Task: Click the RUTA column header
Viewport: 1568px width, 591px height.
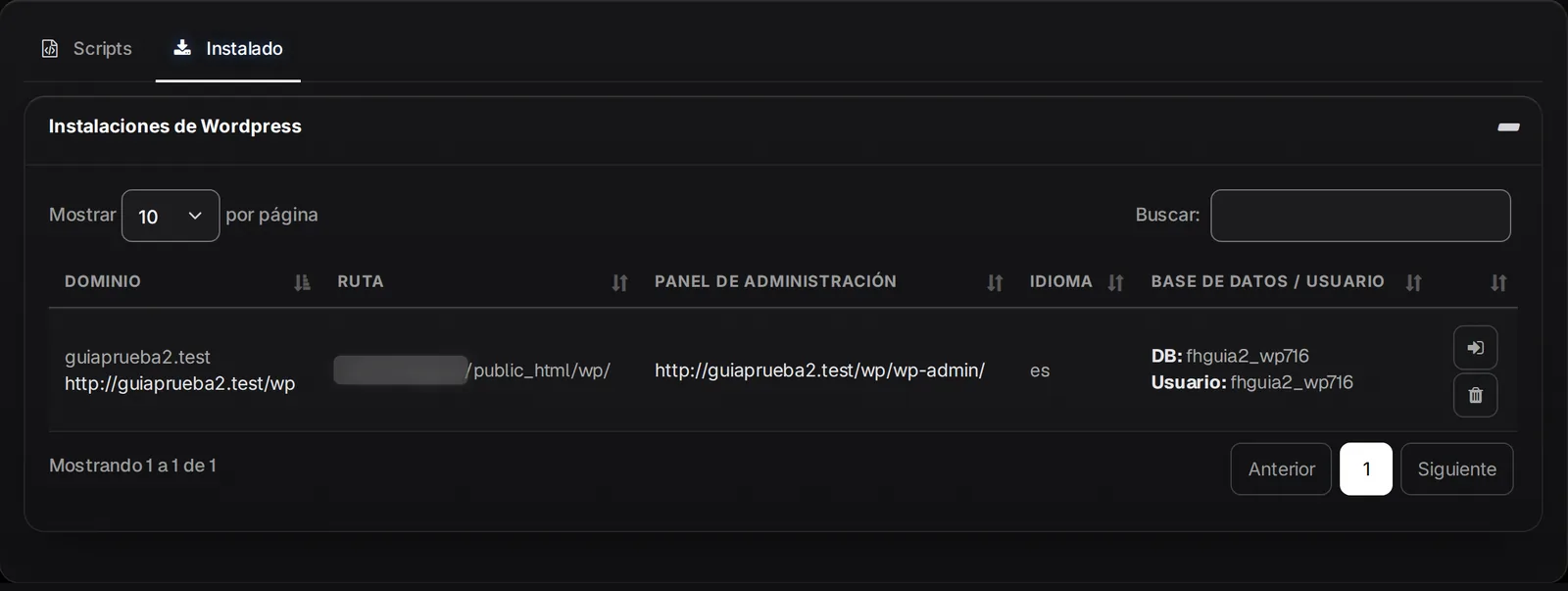Action: pos(361,281)
